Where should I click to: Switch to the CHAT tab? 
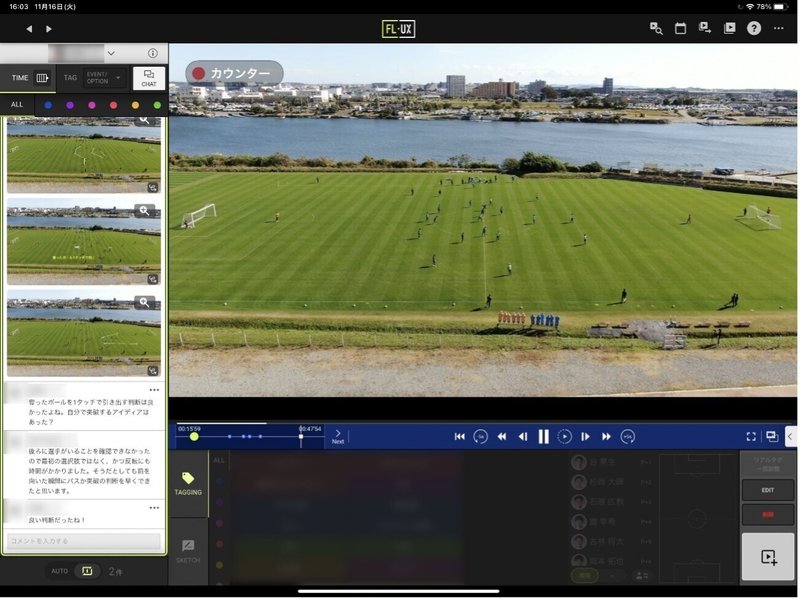(149, 78)
